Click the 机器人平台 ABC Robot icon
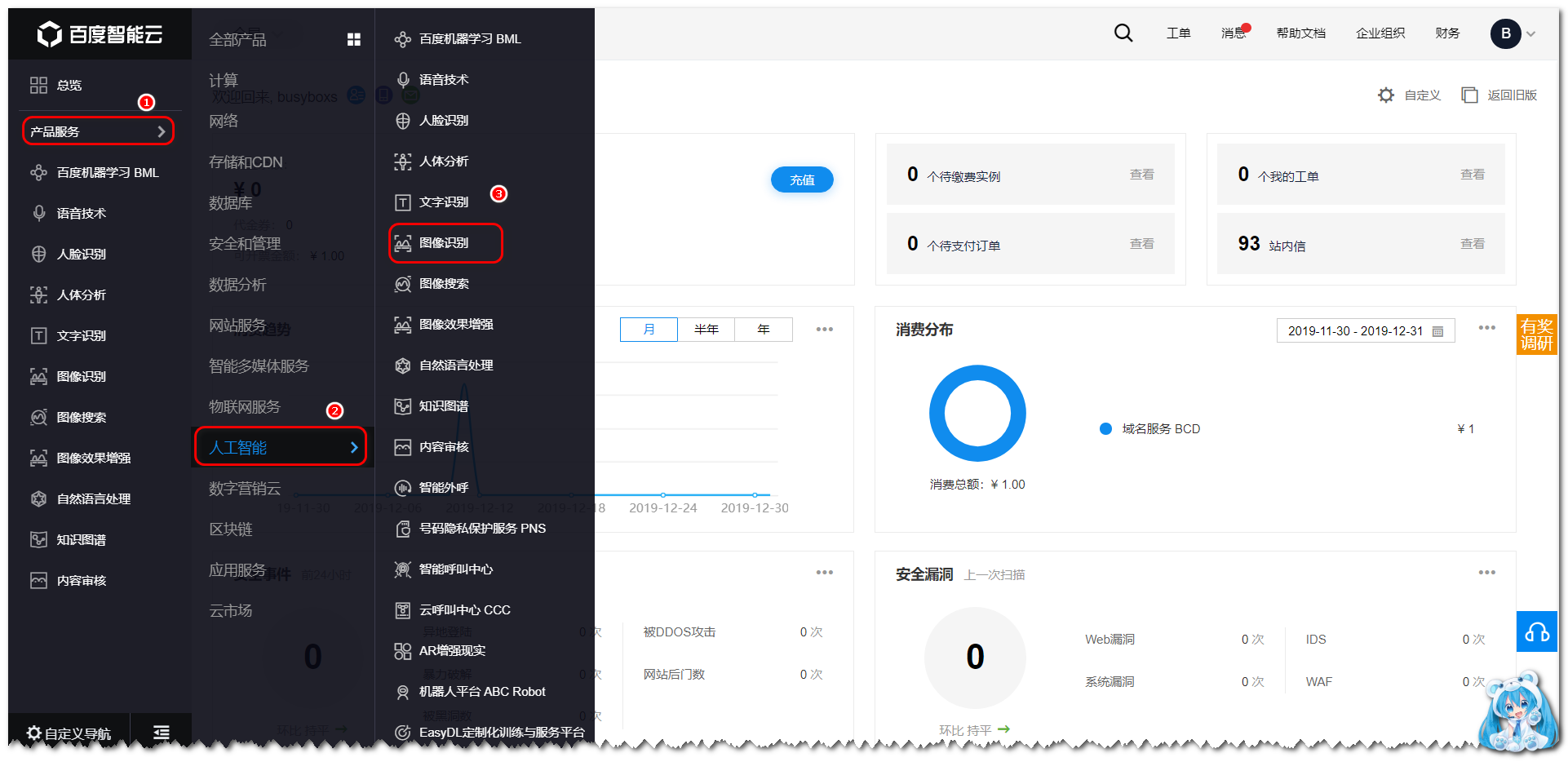 point(402,692)
